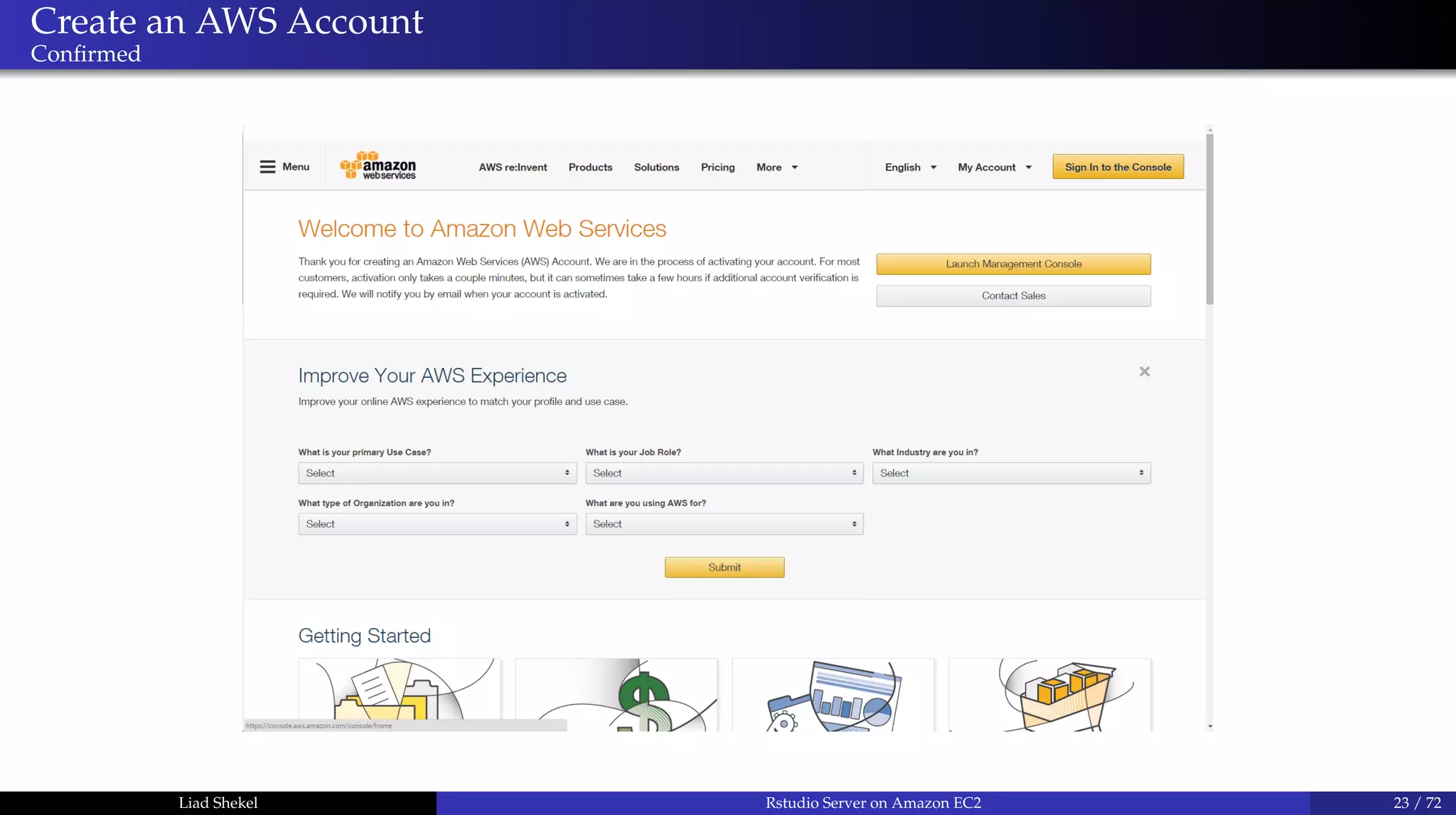
Task: Expand the More dropdown menu
Action: 777,167
